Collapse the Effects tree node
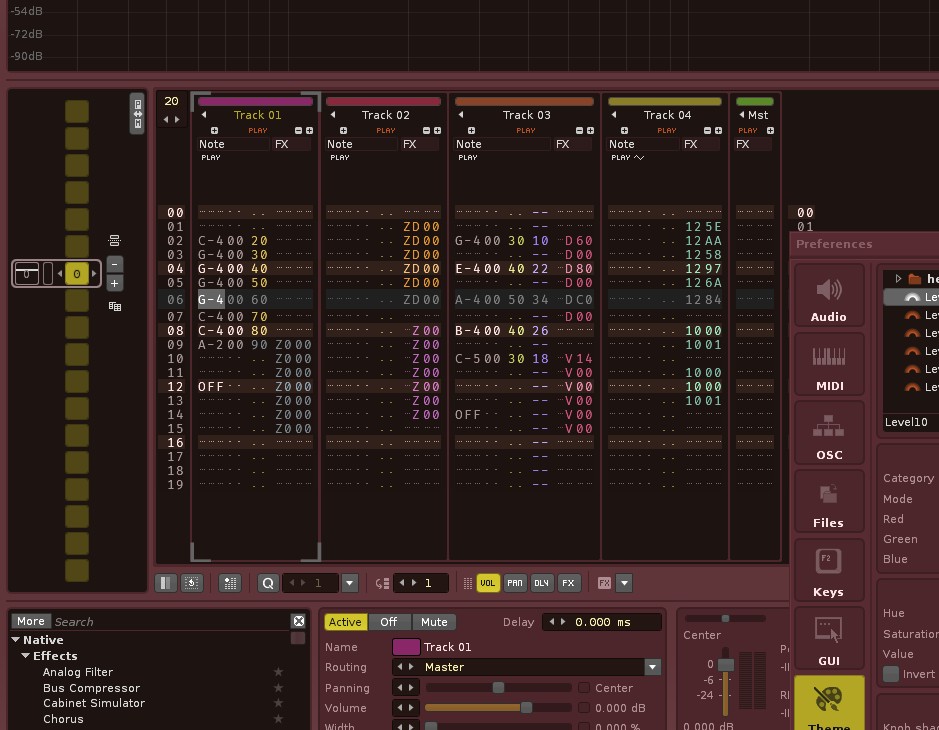This screenshot has width=939, height=730. click(x=26, y=656)
